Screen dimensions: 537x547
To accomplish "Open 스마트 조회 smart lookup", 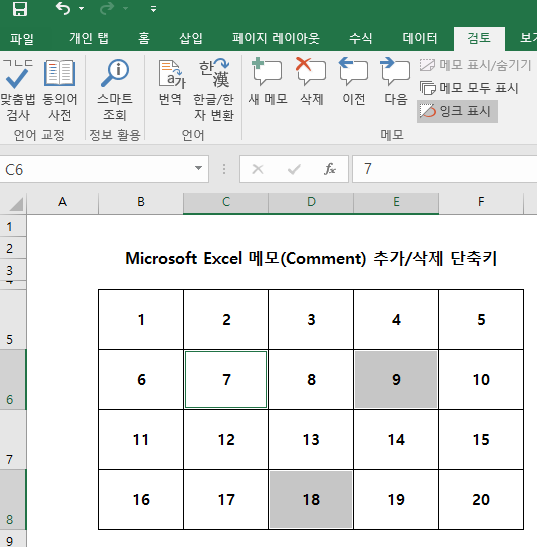I will click(115, 91).
